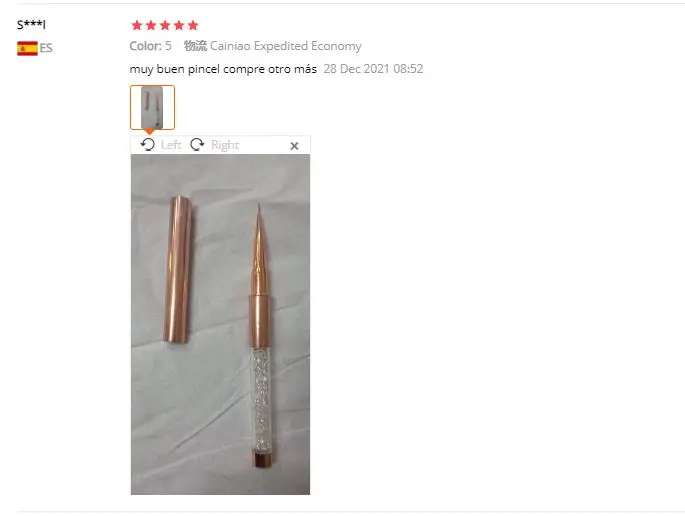Open reviewer S***l's name
The height and width of the screenshot is (516, 685).
[x=31, y=24]
